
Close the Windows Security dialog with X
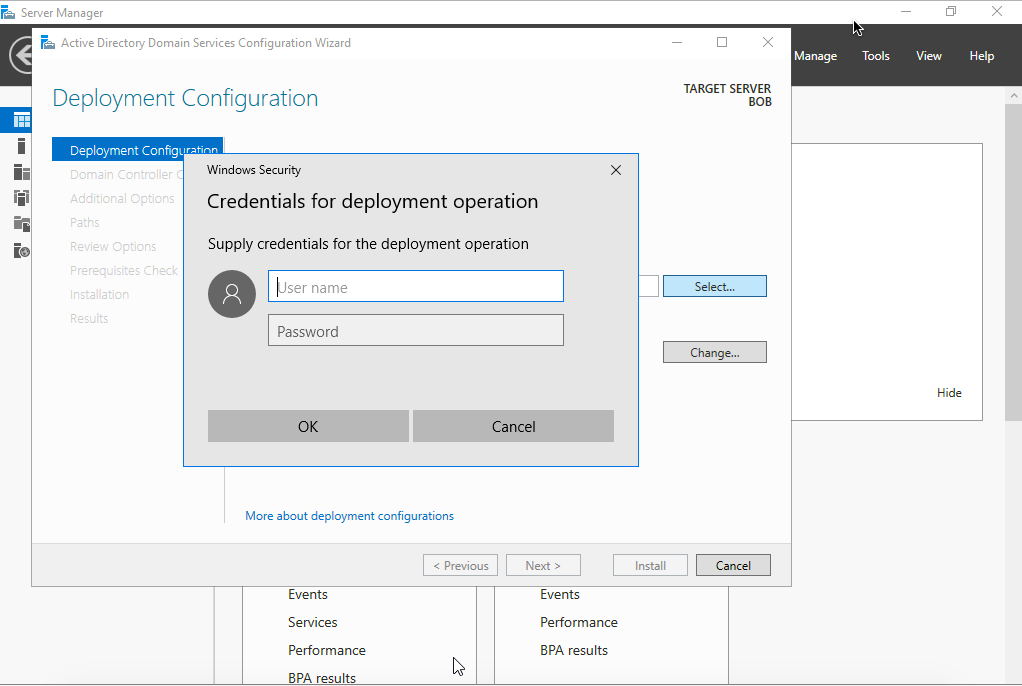615,170
